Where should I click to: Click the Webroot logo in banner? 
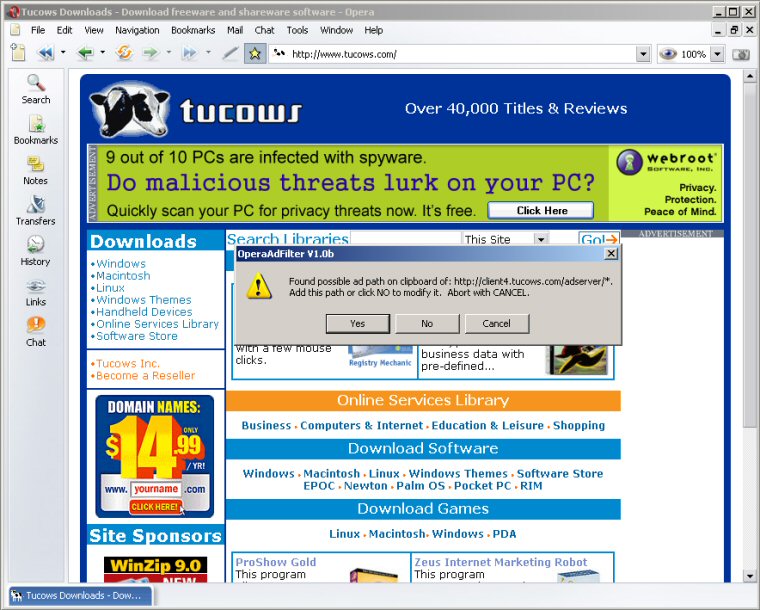pos(666,162)
